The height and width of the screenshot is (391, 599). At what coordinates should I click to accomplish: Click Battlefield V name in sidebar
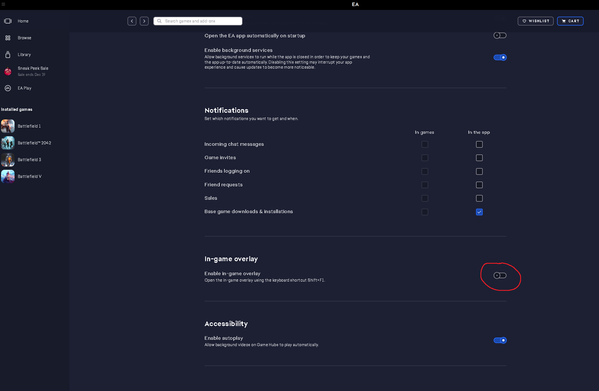tap(30, 176)
